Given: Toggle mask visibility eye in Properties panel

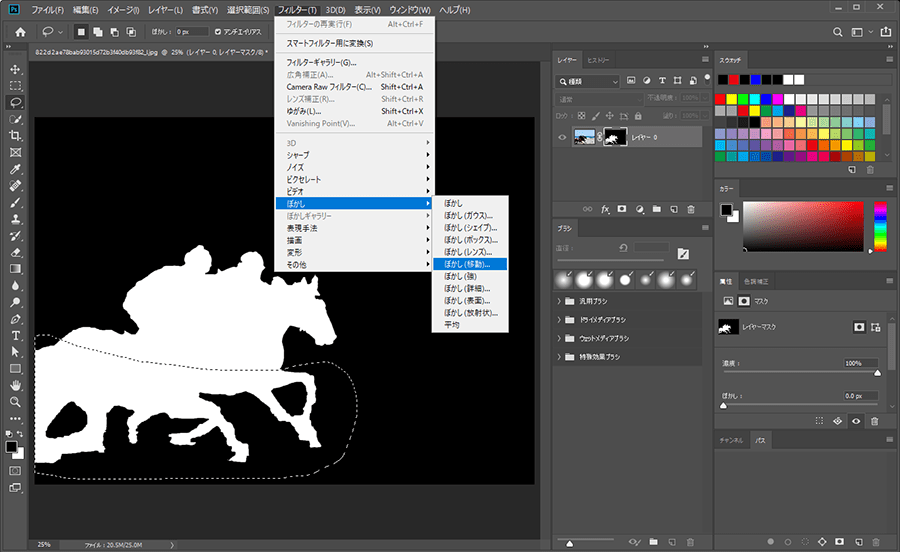Looking at the screenshot, I should coord(856,421).
